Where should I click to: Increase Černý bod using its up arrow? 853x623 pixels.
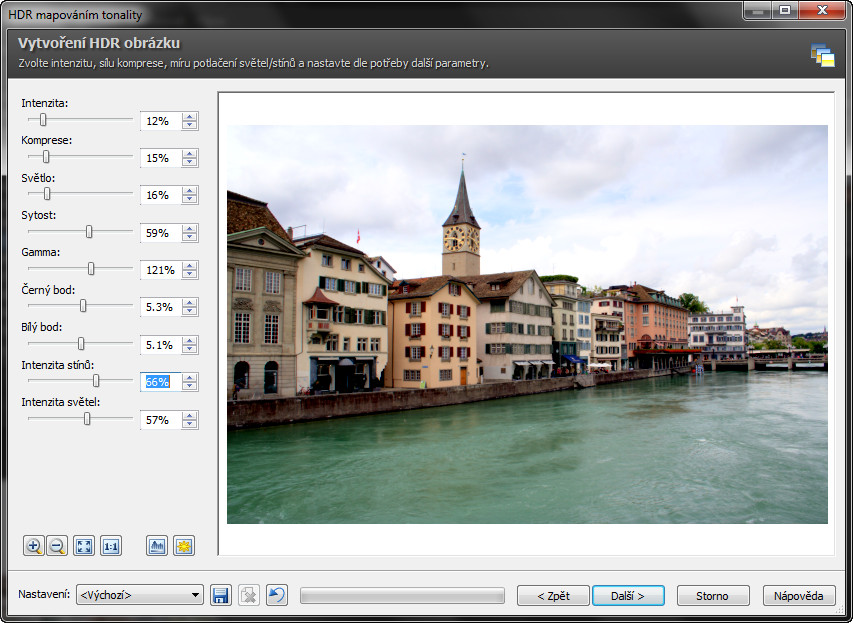(190, 303)
